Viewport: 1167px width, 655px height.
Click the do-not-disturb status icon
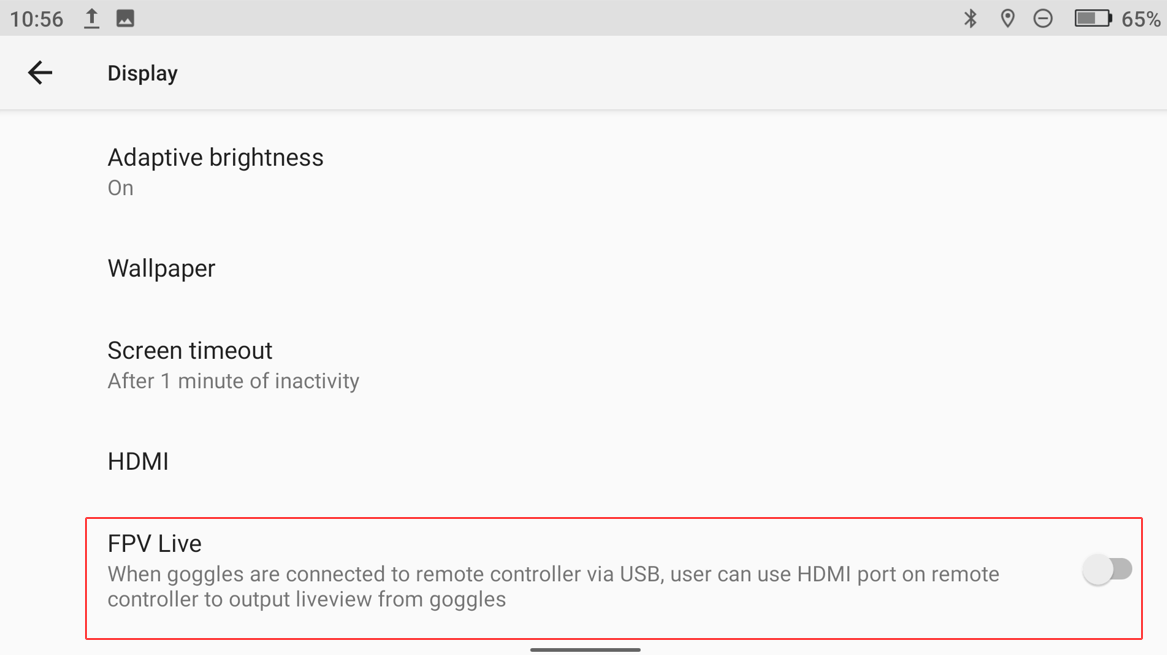(x=1043, y=18)
